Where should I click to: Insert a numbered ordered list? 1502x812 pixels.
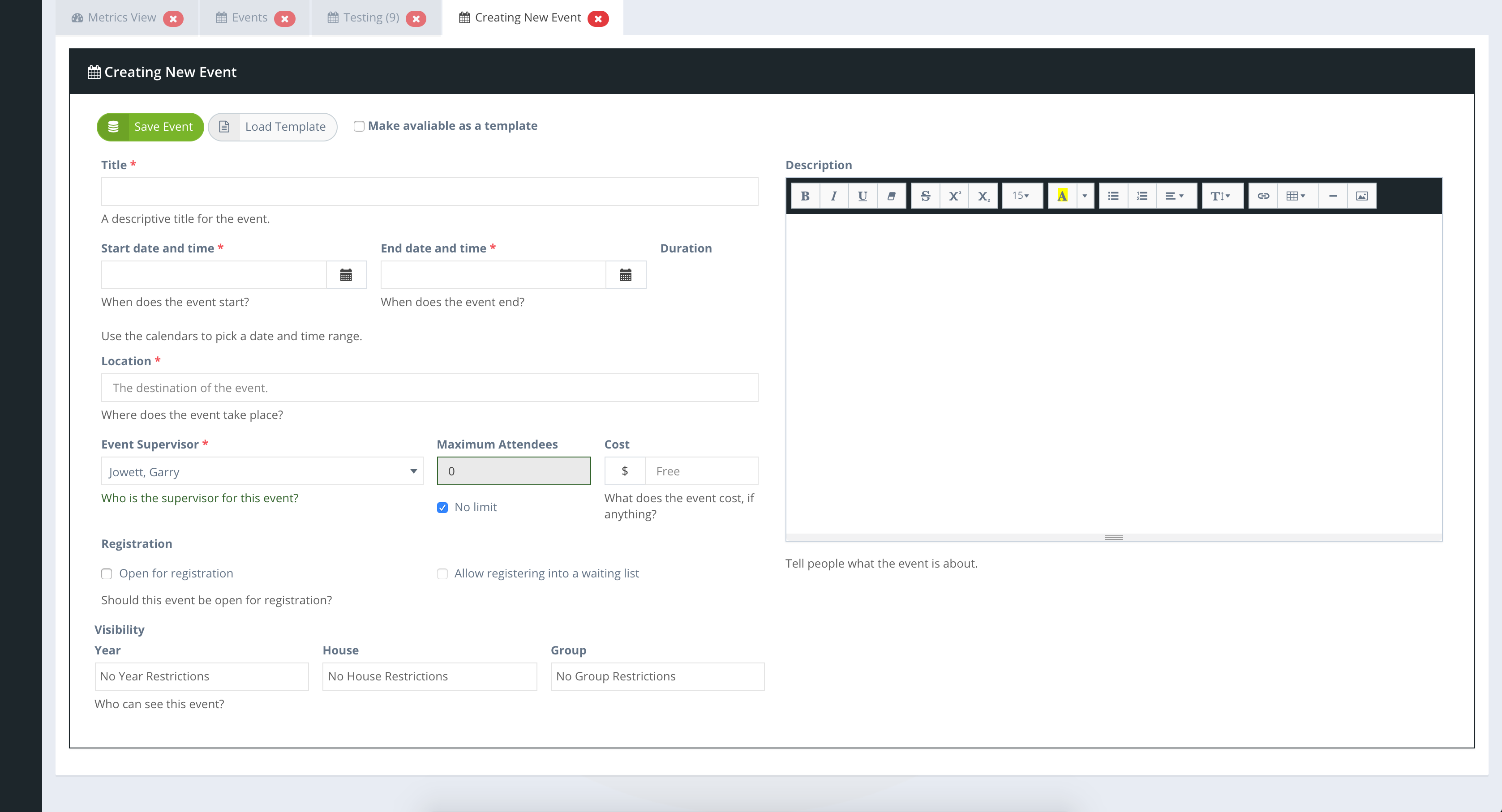1142,196
